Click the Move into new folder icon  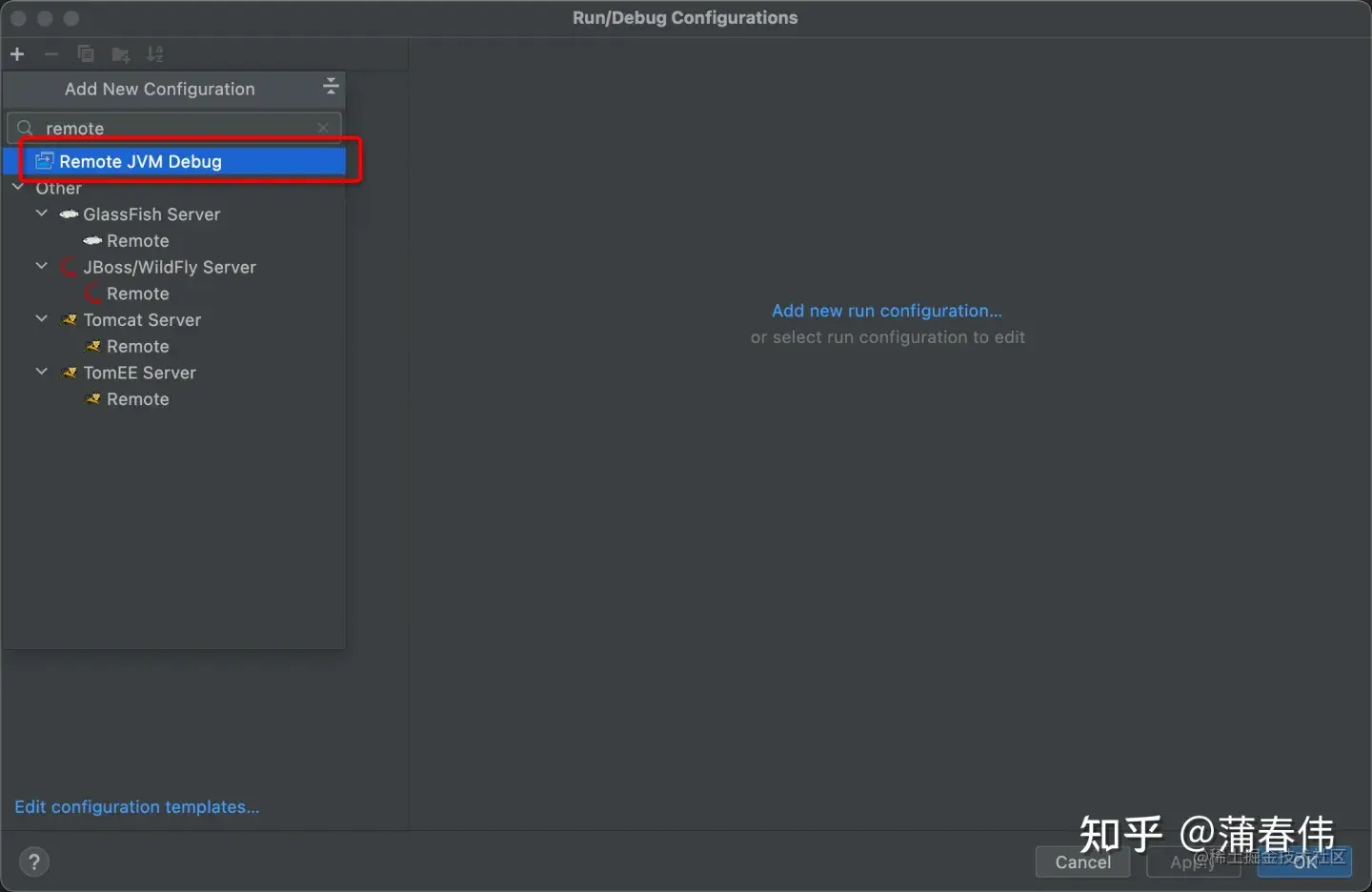point(121,54)
